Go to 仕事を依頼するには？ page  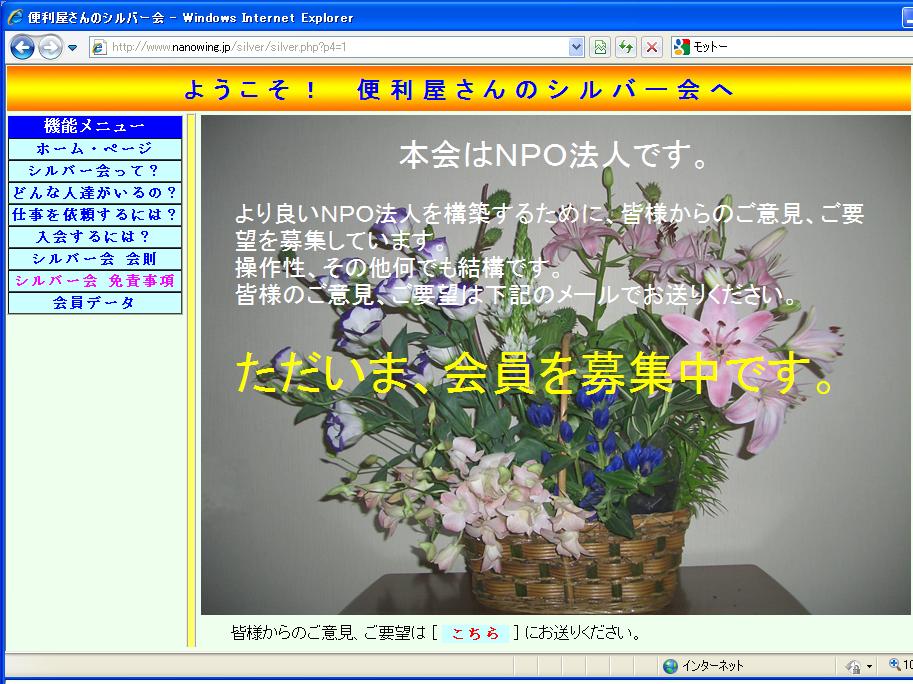(95, 215)
